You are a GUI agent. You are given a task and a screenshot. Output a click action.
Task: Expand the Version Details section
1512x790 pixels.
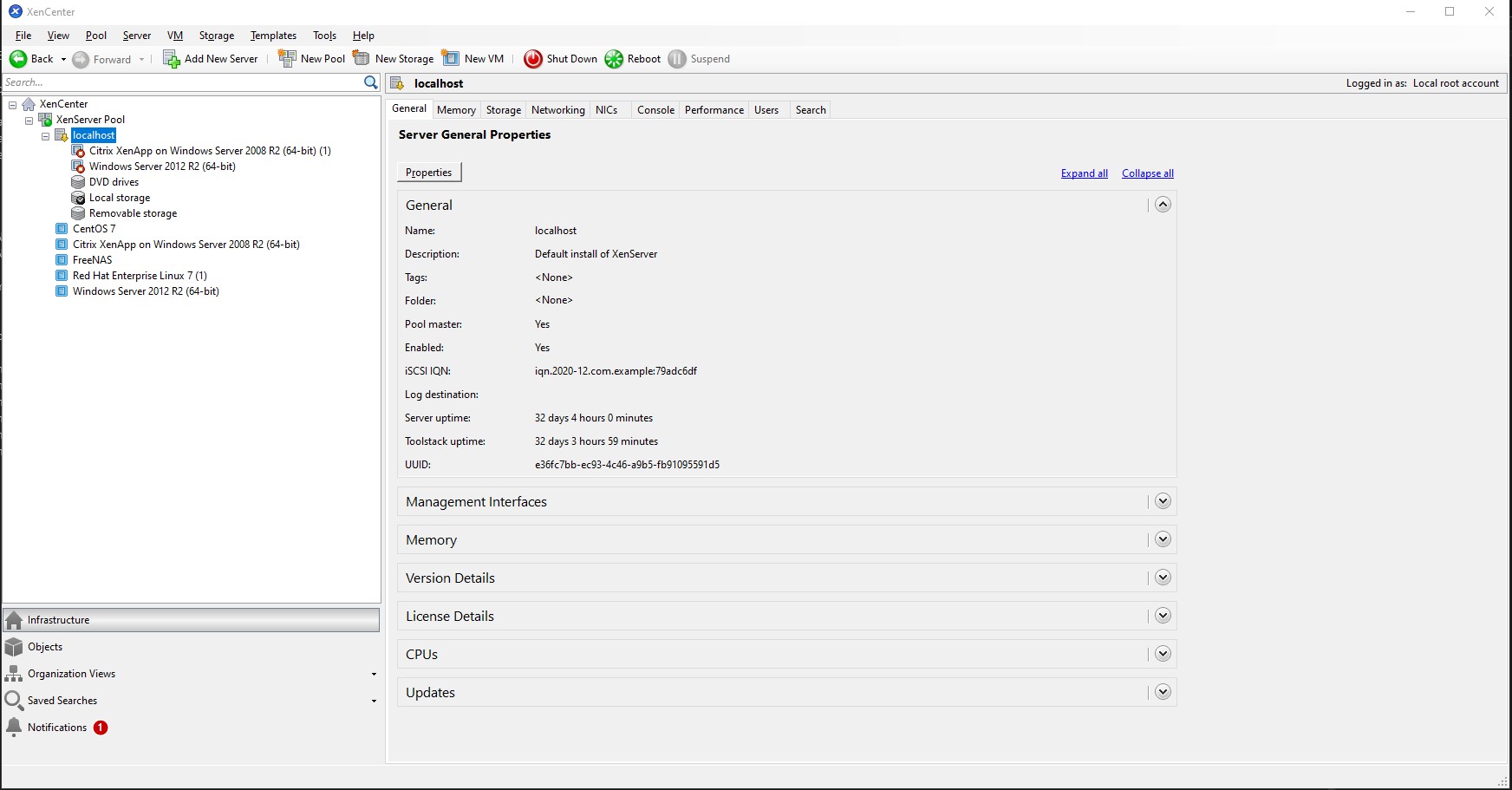click(1163, 578)
